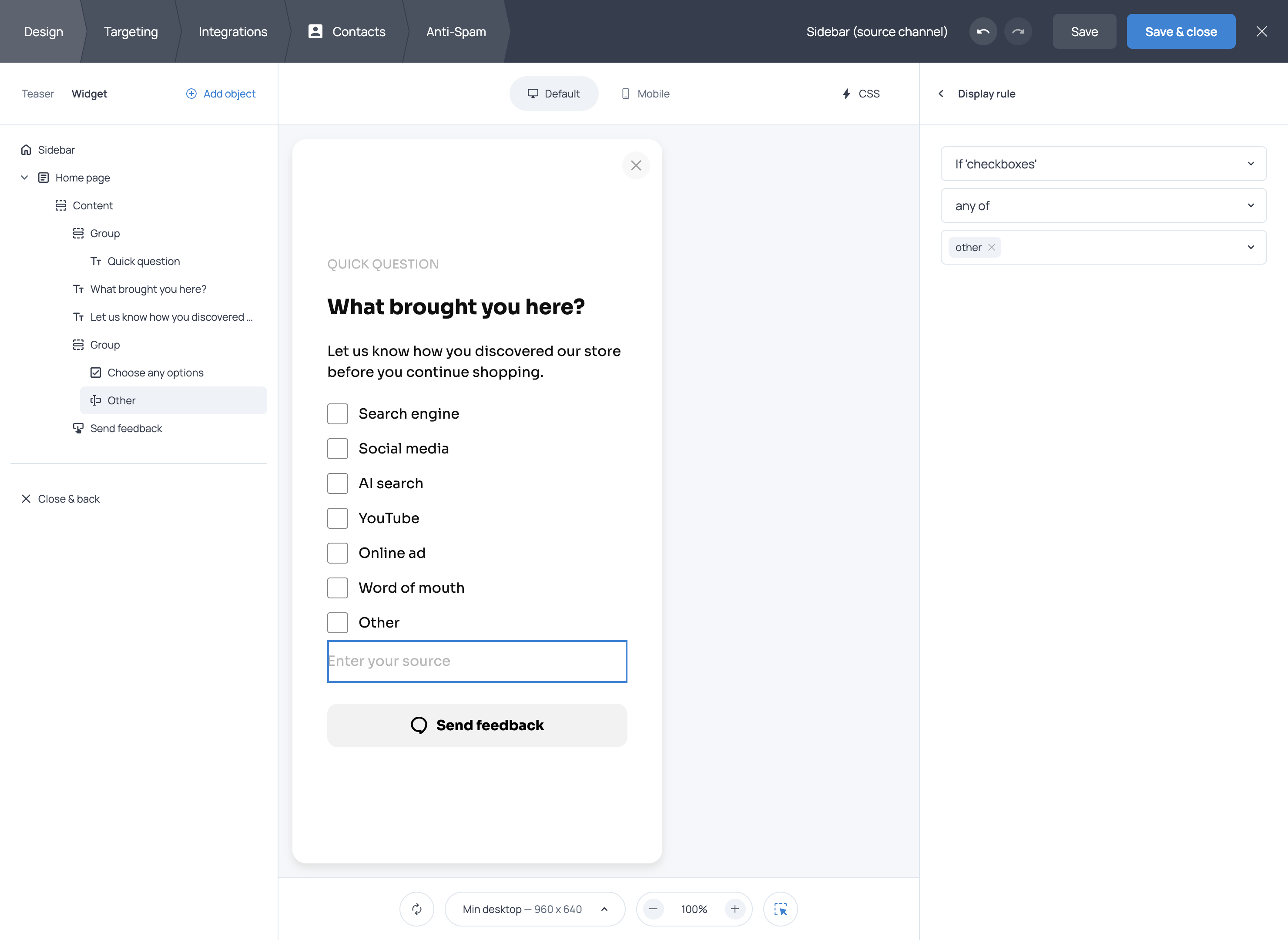Open the Min desktop size selector

click(535, 909)
